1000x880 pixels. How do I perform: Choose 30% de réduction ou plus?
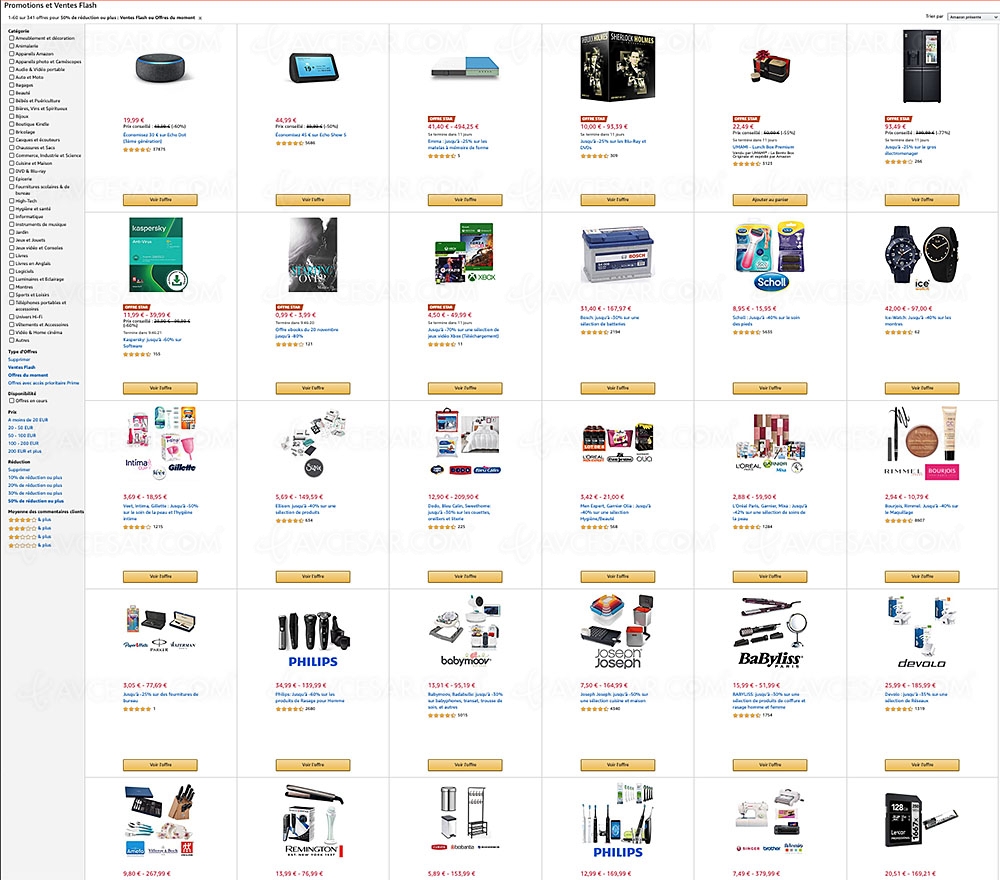click(35, 493)
